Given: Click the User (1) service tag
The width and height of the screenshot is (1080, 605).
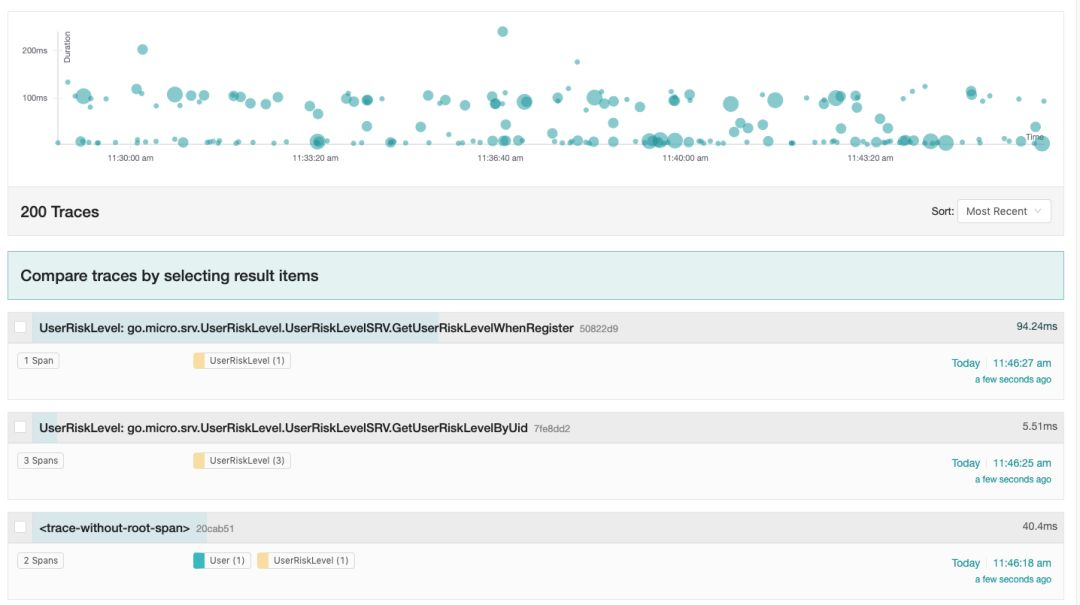Looking at the screenshot, I should coord(220,561).
